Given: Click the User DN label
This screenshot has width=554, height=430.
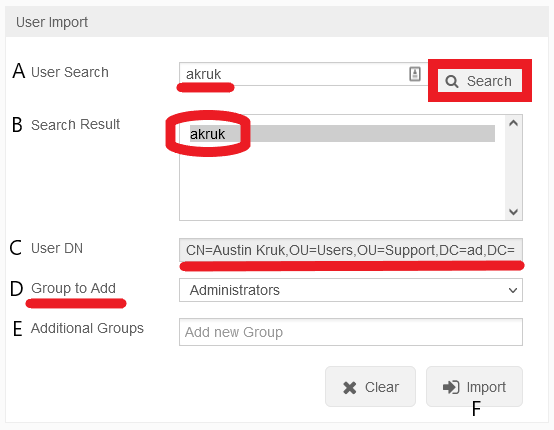Looking at the screenshot, I should [x=57, y=248].
